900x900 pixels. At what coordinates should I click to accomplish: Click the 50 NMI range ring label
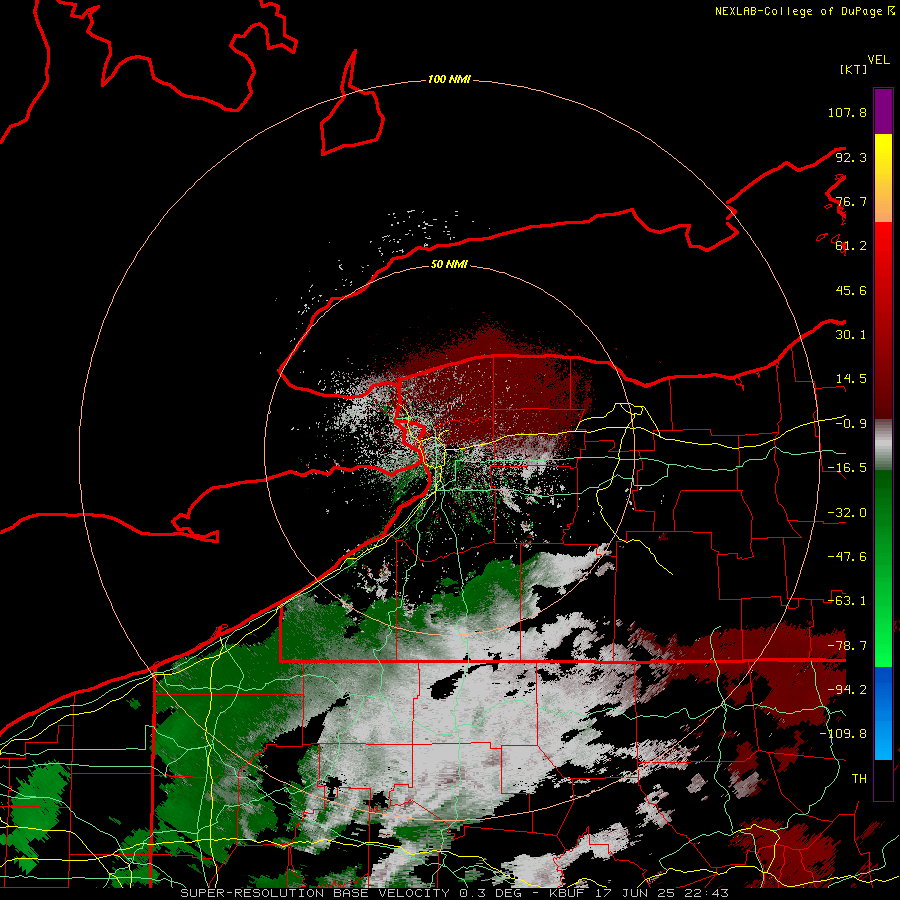(x=449, y=264)
